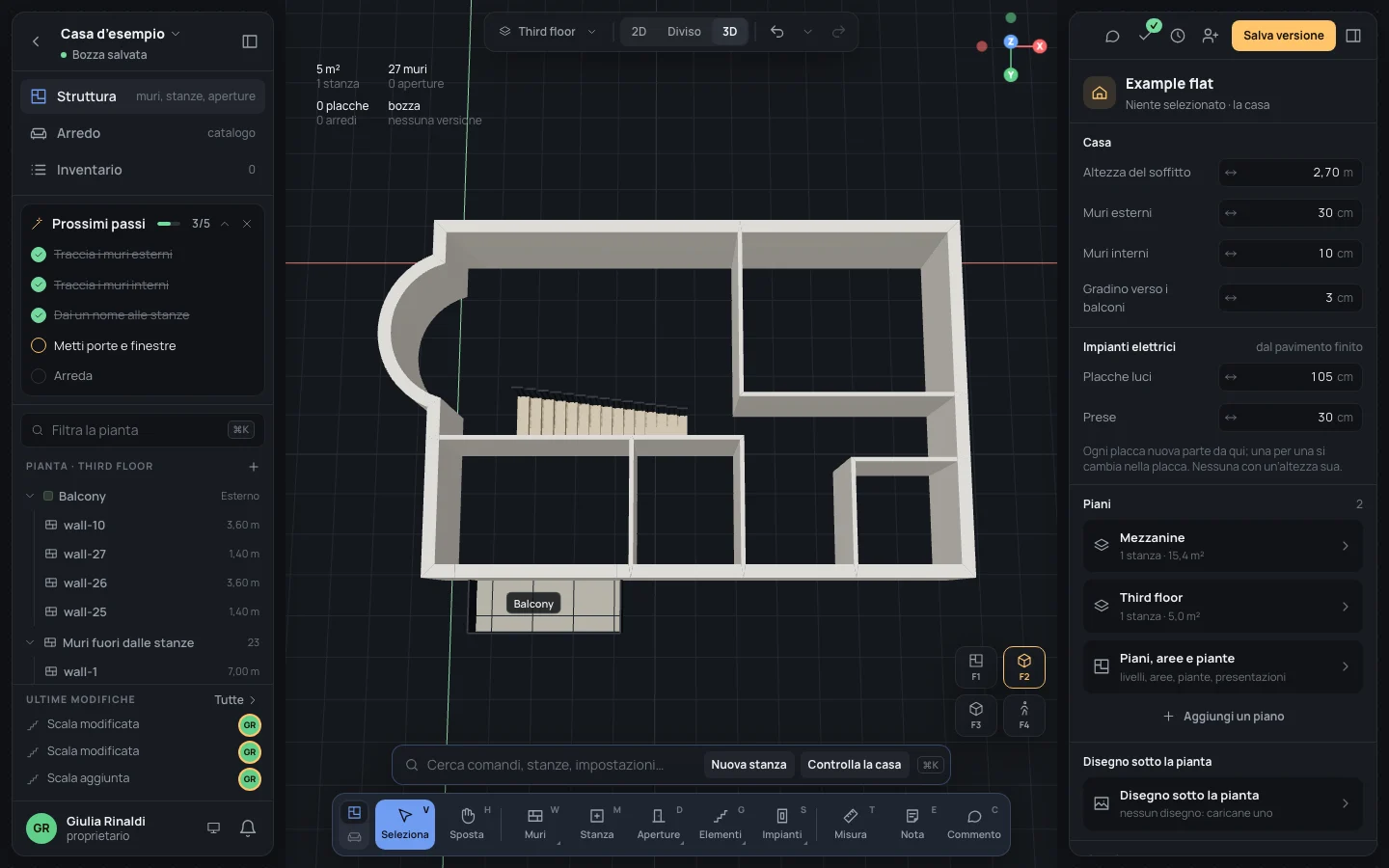Select the Stanza room tool

(x=597, y=824)
